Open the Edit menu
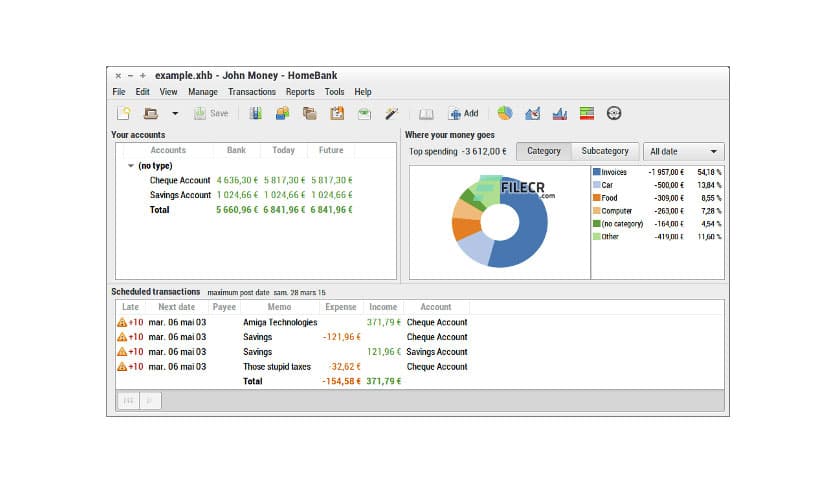836x484 pixels. [x=142, y=92]
